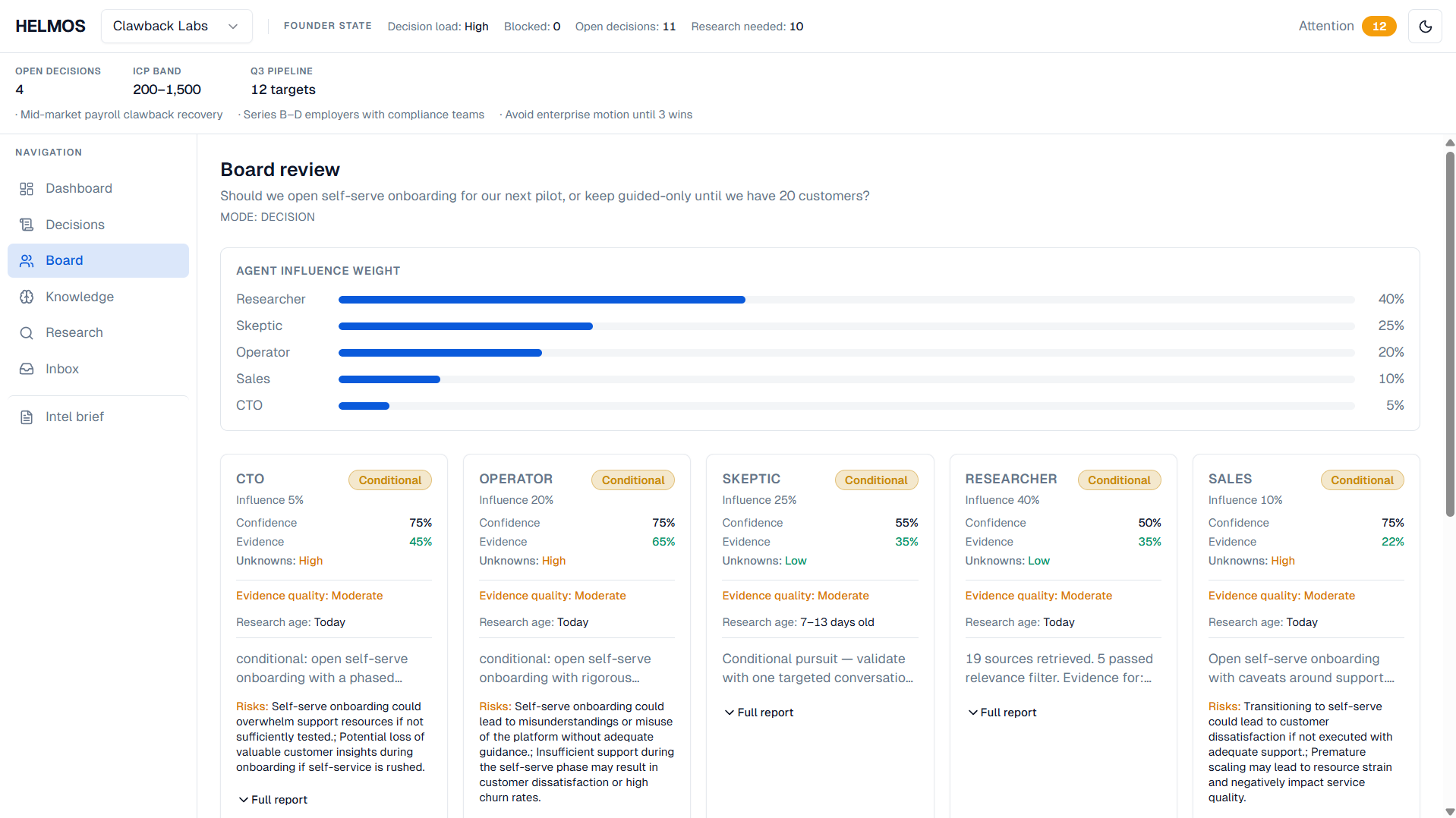The width and height of the screenshot is (1456, 818).
Task: Expand the Skeptic card Full report
Action: [x=759, y=713]
